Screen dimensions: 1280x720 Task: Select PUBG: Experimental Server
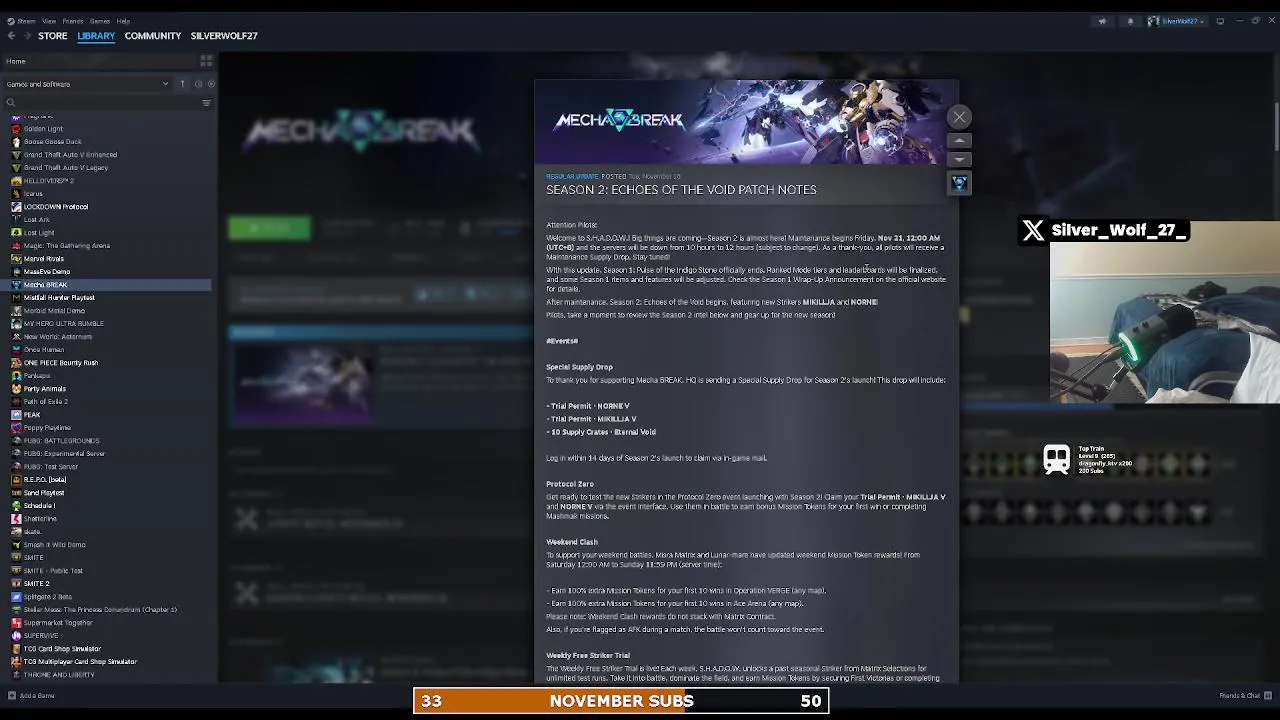(64, 453)
